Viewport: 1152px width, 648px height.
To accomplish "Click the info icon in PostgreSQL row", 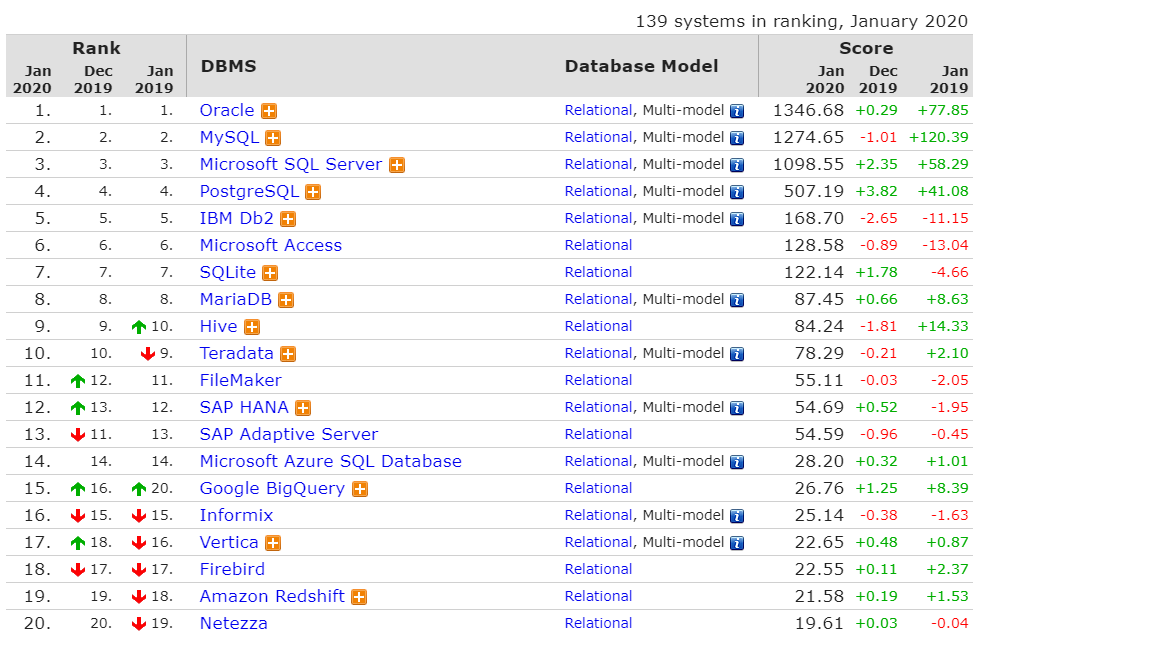I will 737,192.
